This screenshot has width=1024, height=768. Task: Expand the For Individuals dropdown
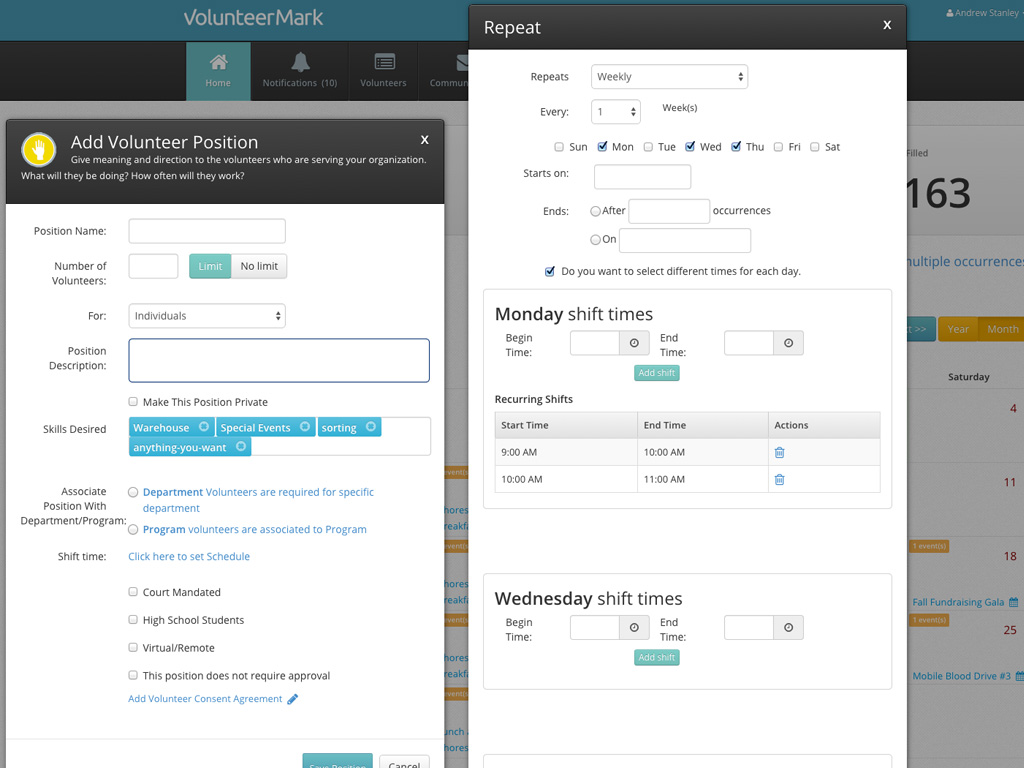[207, 316]
